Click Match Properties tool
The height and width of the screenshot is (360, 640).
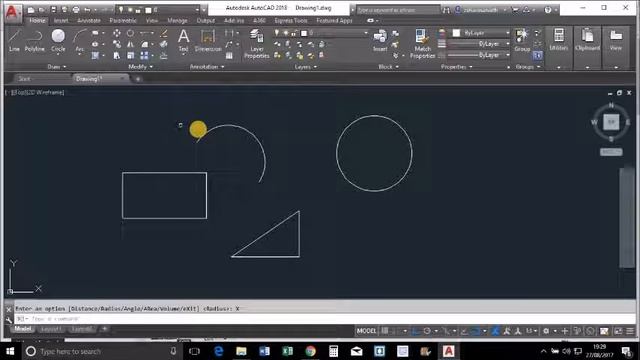[x=422, y=43]
